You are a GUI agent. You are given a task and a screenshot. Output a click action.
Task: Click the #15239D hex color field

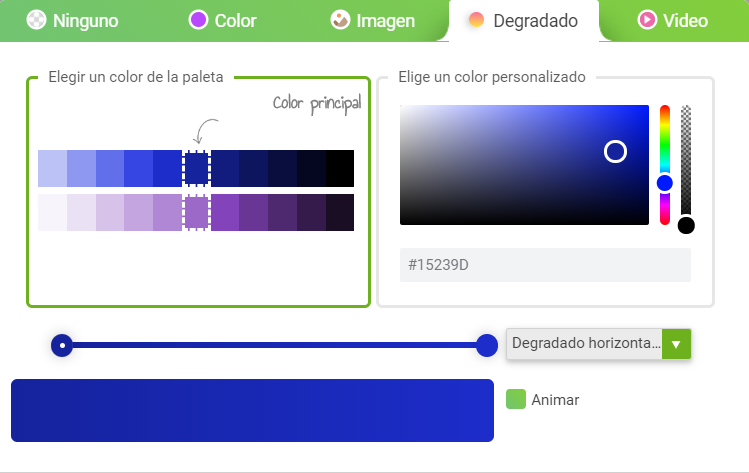(545, 265)
